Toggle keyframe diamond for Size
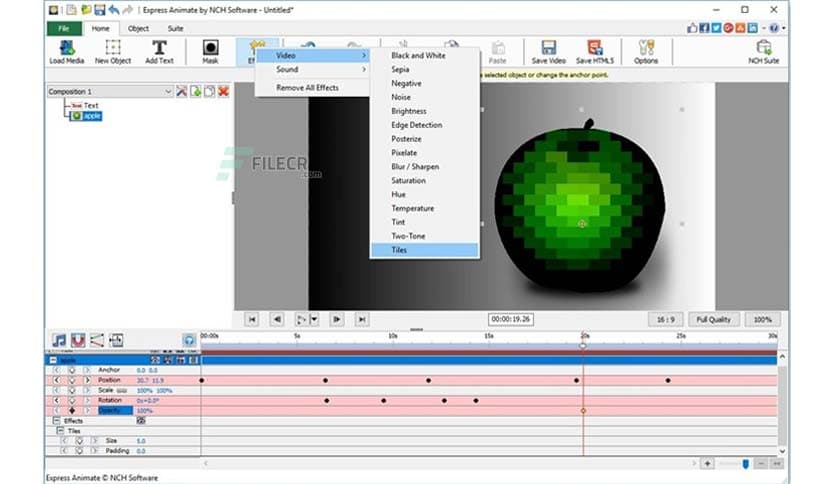 click(79, 441)
